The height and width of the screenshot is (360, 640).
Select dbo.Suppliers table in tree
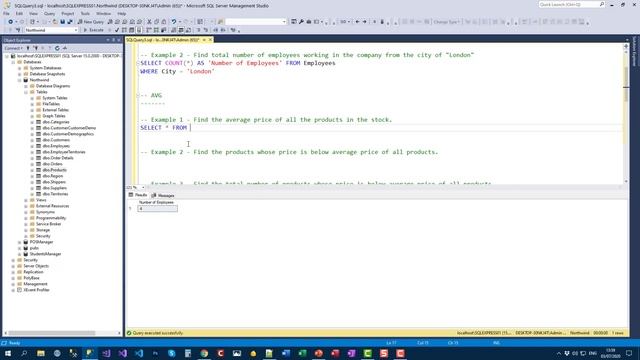[x=54, y=188]
